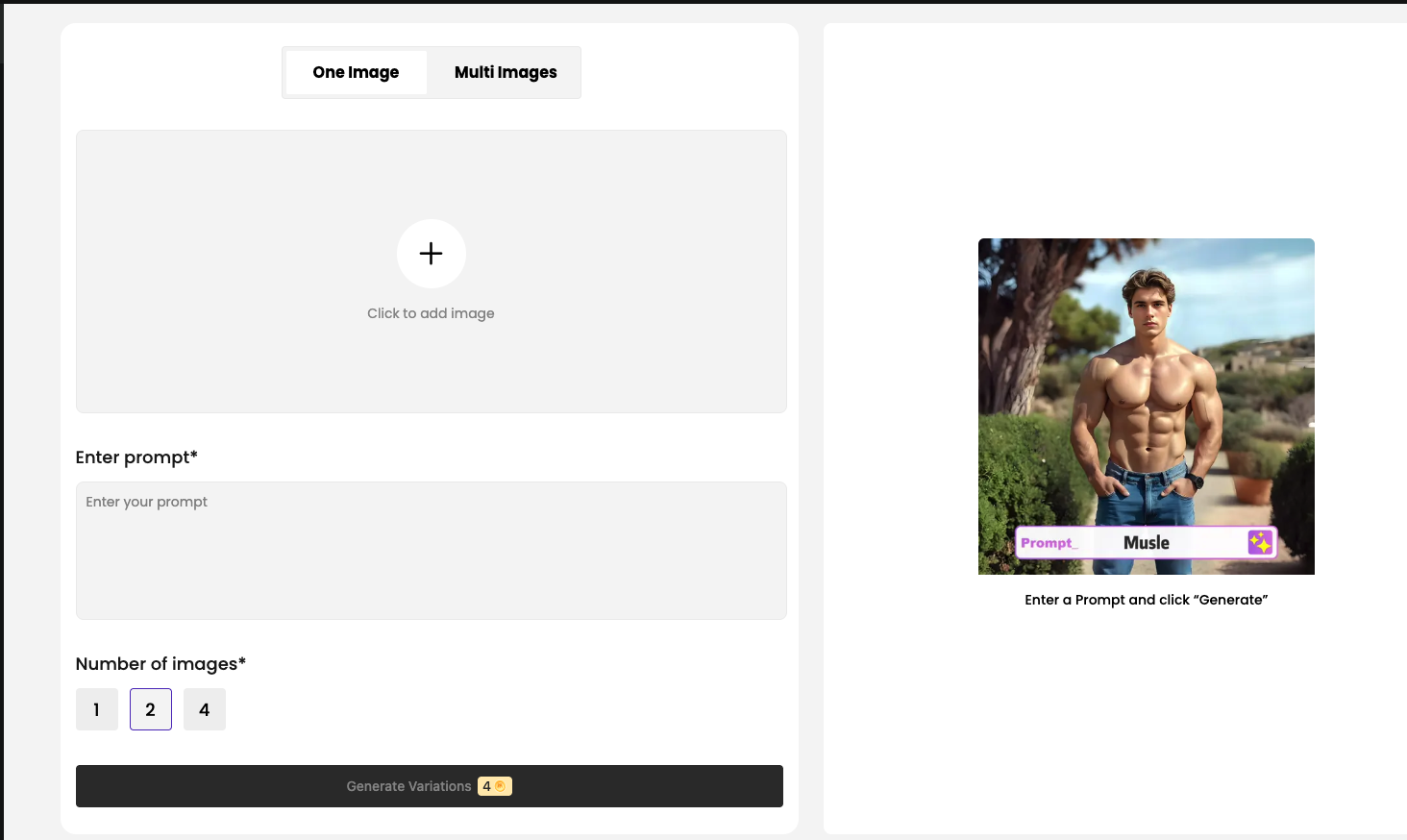Switch to the One Image tab
Screen dimensions: 1407x840
(x=356, y=72)
